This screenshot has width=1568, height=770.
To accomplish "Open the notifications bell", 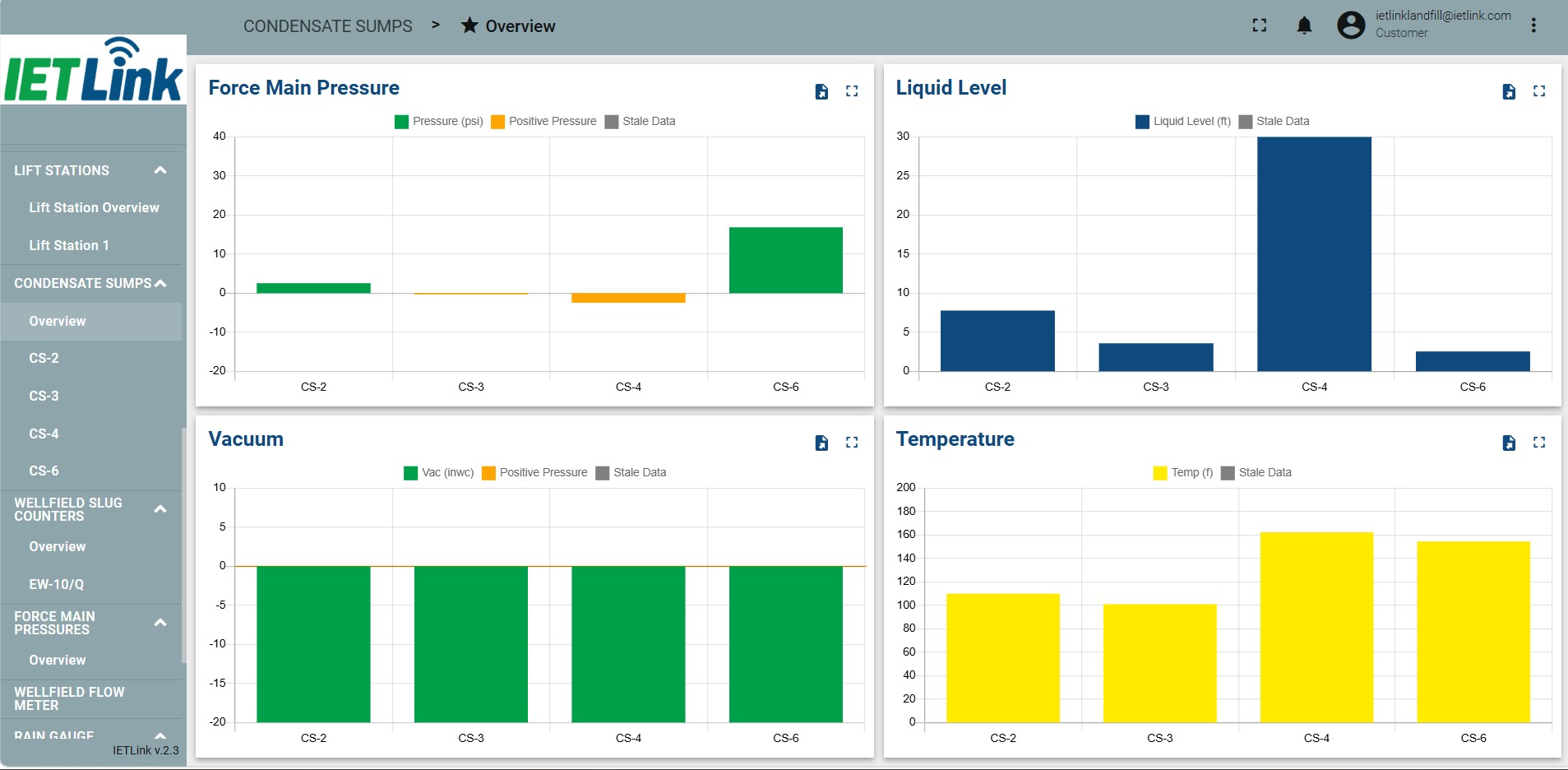I will pyautogui.click(x=1304, y=26).
